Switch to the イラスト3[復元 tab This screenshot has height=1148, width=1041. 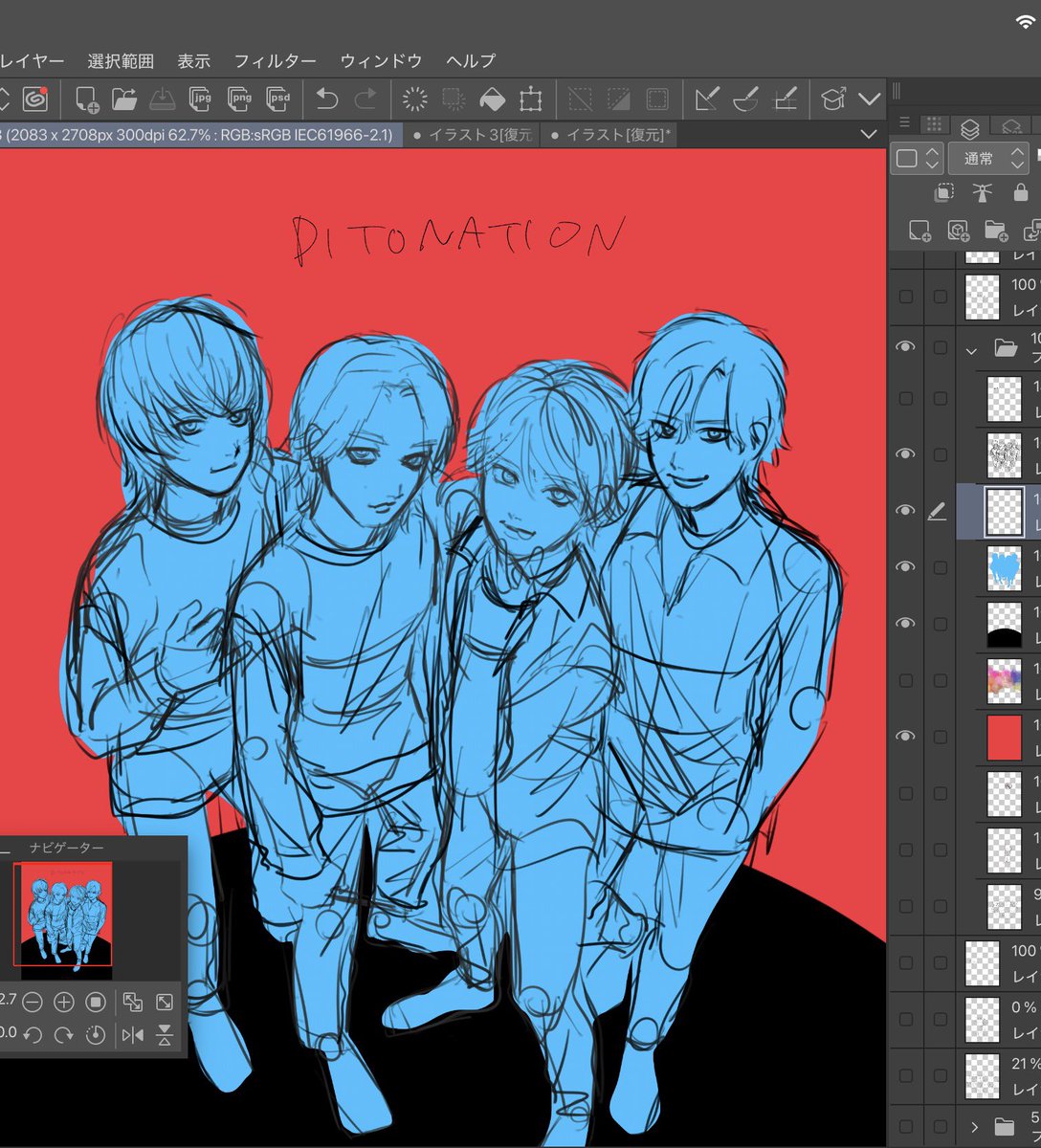pos(473,135)
